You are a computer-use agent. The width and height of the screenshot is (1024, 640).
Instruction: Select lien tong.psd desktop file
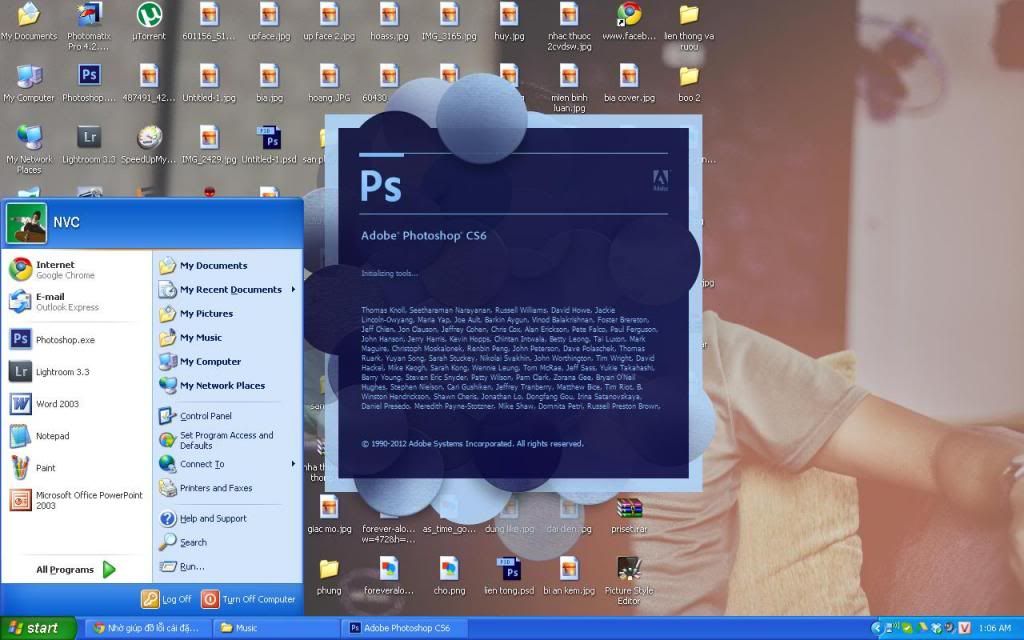pyautogui.click(x=509, y=576)
